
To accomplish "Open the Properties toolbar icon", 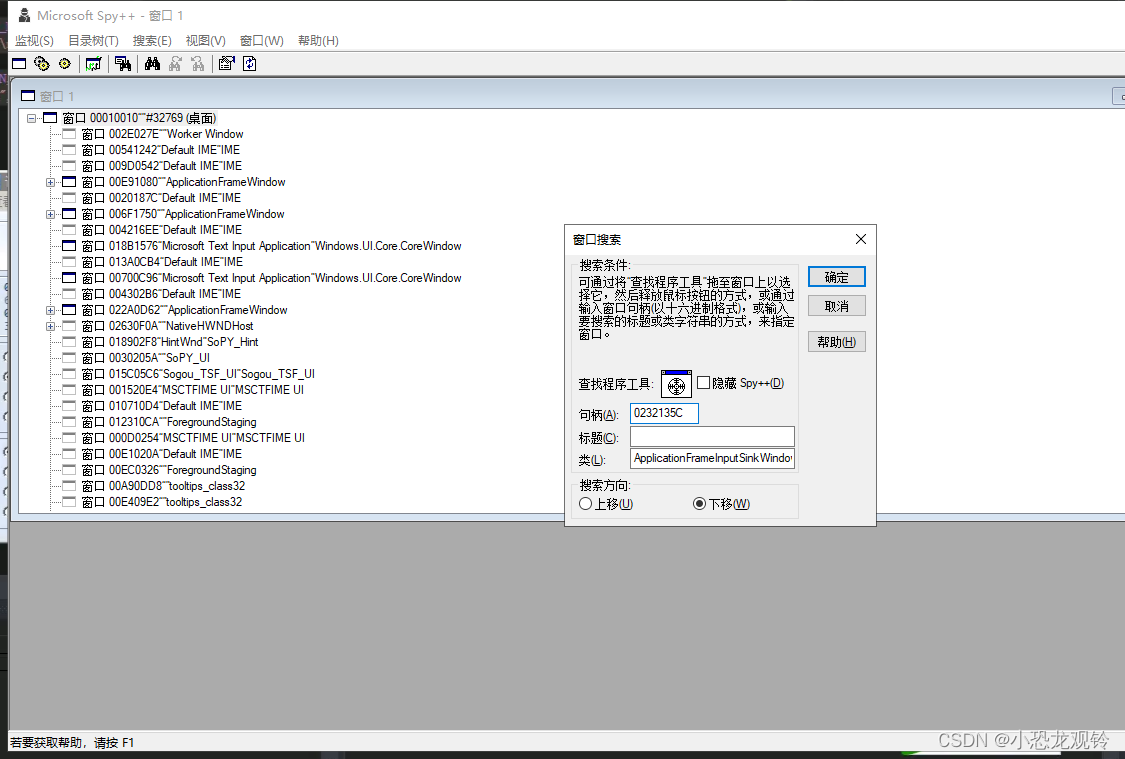I will pos(227,64).
